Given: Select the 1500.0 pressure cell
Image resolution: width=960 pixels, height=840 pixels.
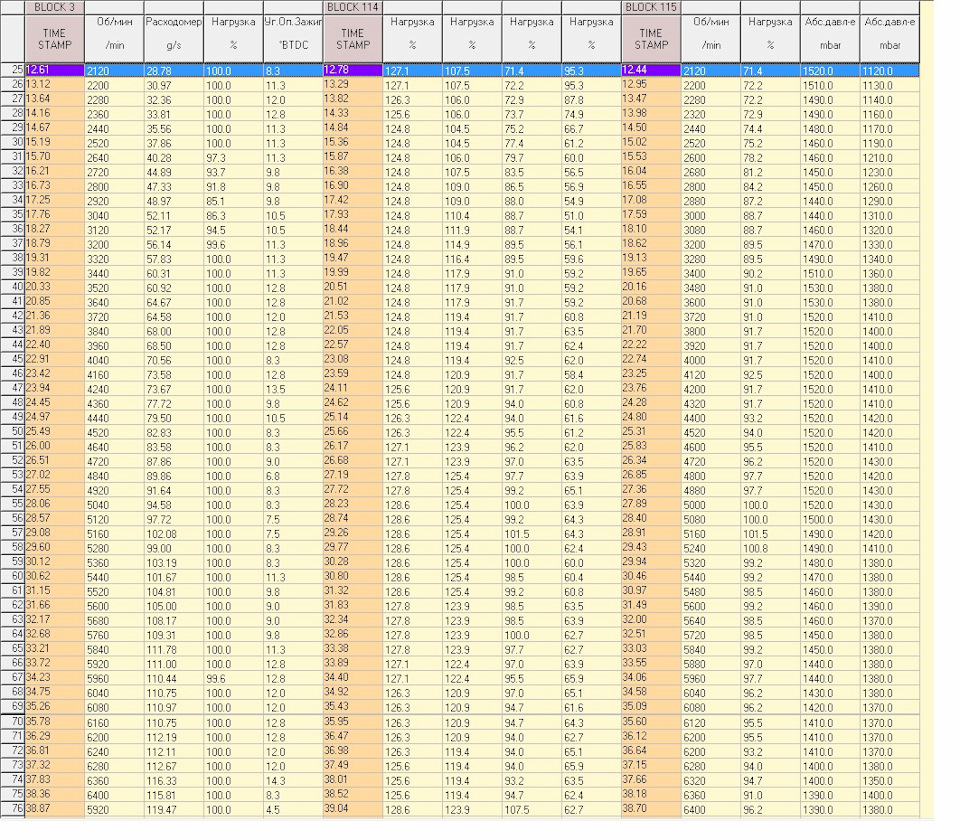Looking at the screenshot, I should (x=830, y=519).
